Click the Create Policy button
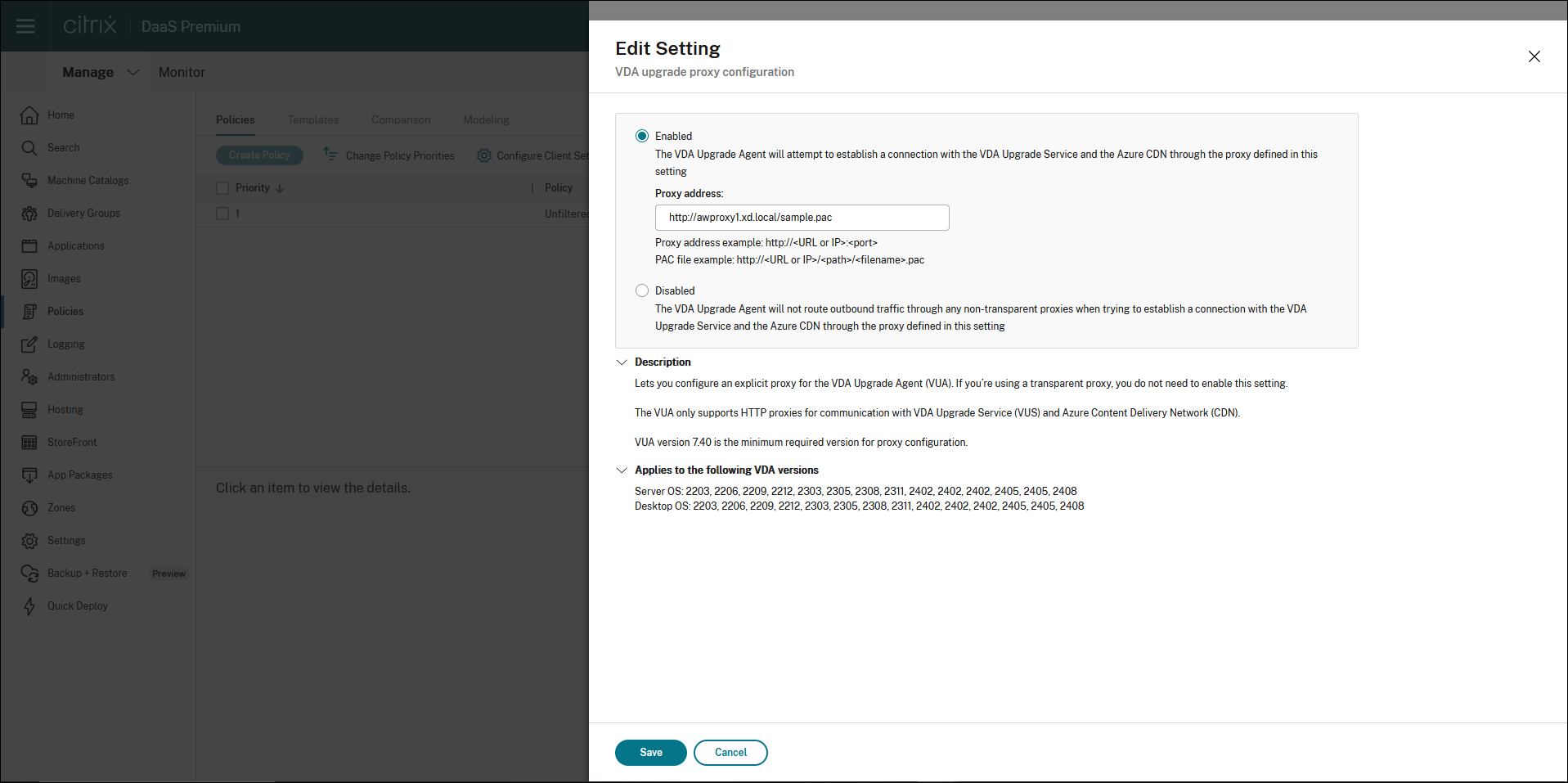 [259, 155]
